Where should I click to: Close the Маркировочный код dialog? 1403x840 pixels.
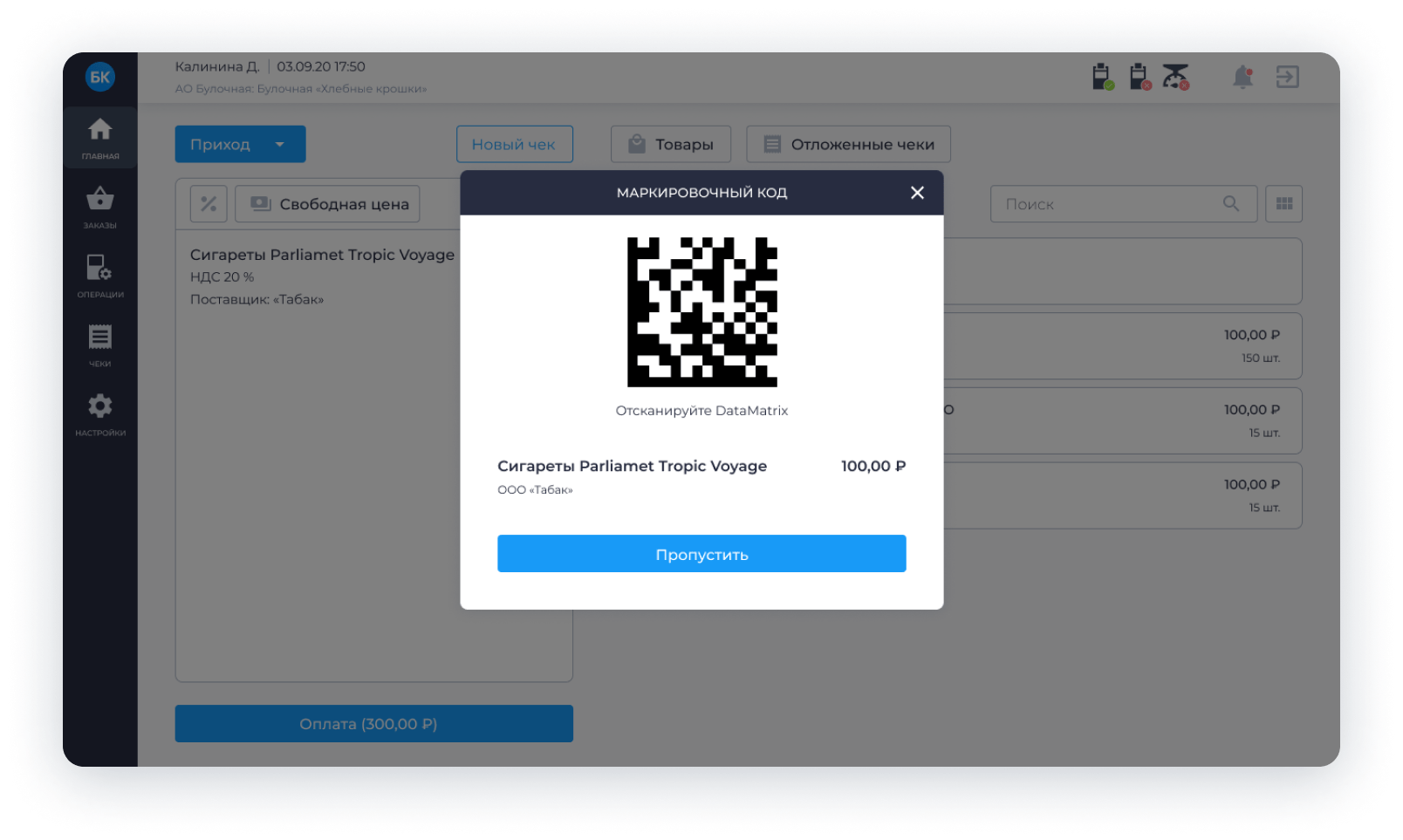[917, 193]
